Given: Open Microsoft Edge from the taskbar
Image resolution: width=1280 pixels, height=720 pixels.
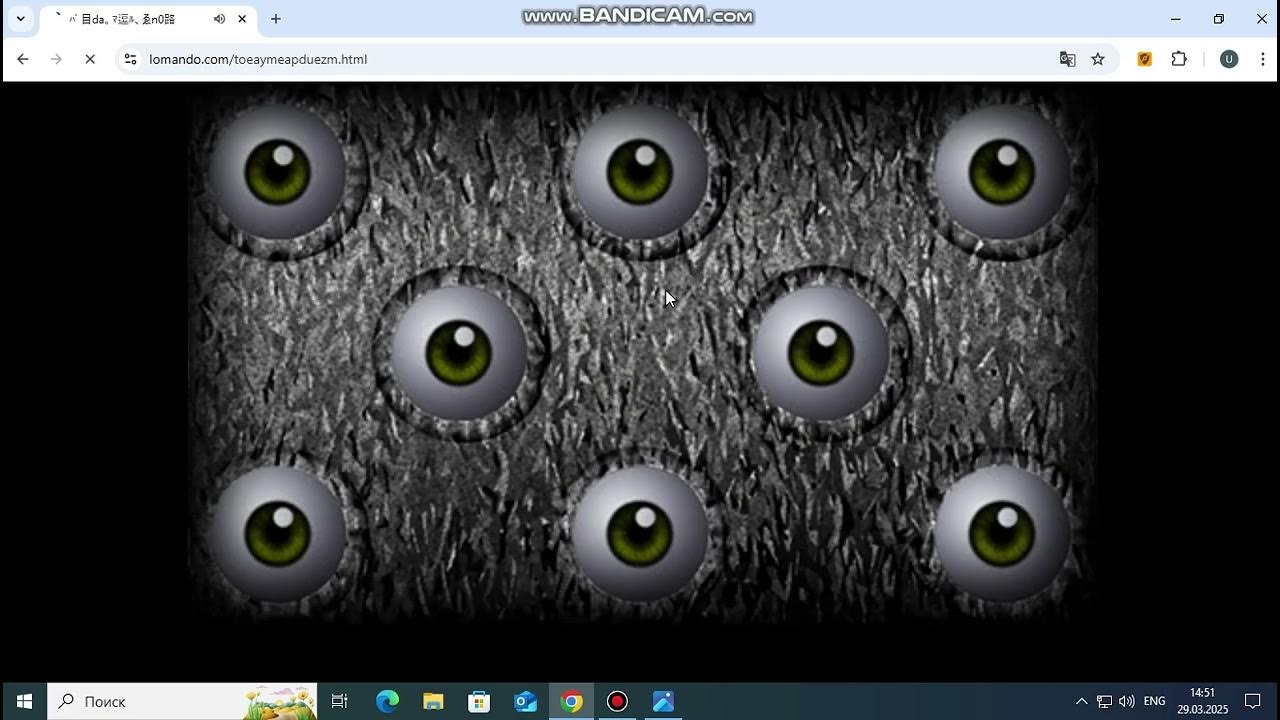Looking at the screenshot, I should tap(387, 701).
